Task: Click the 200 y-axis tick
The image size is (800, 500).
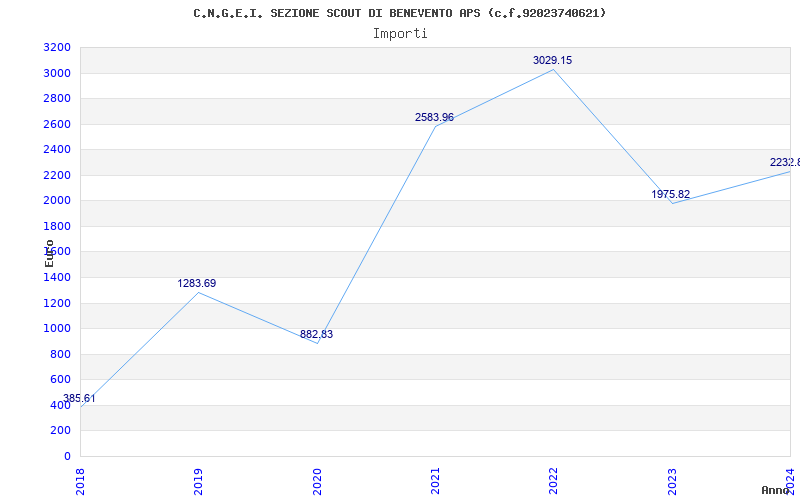Action: 61,431
